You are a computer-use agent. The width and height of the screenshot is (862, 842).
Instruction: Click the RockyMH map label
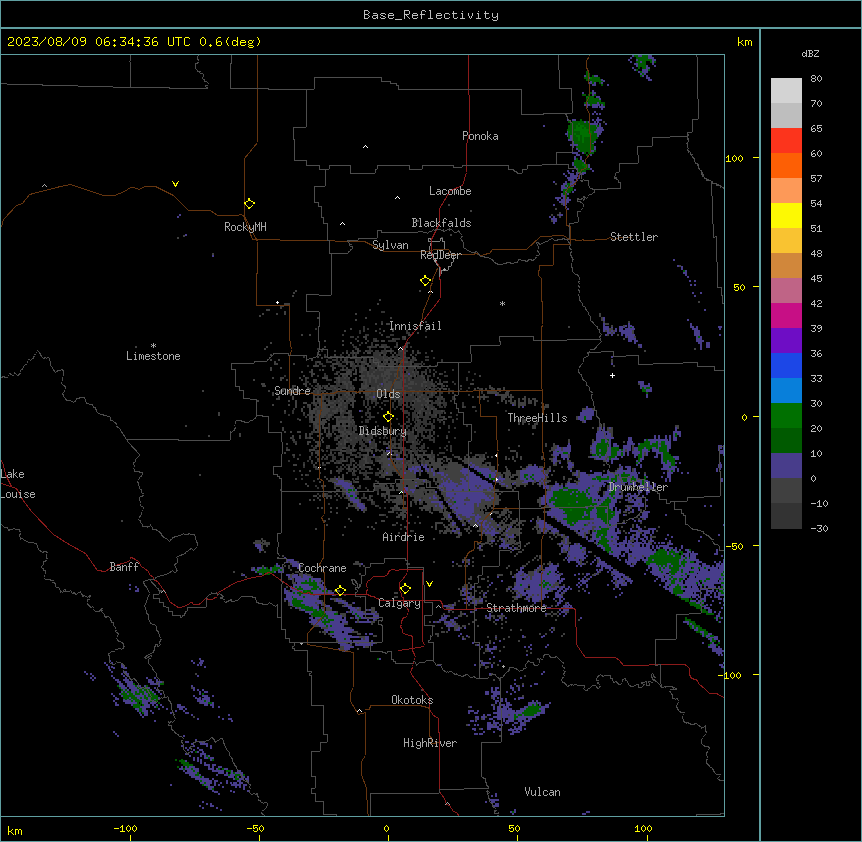[245, 227]
